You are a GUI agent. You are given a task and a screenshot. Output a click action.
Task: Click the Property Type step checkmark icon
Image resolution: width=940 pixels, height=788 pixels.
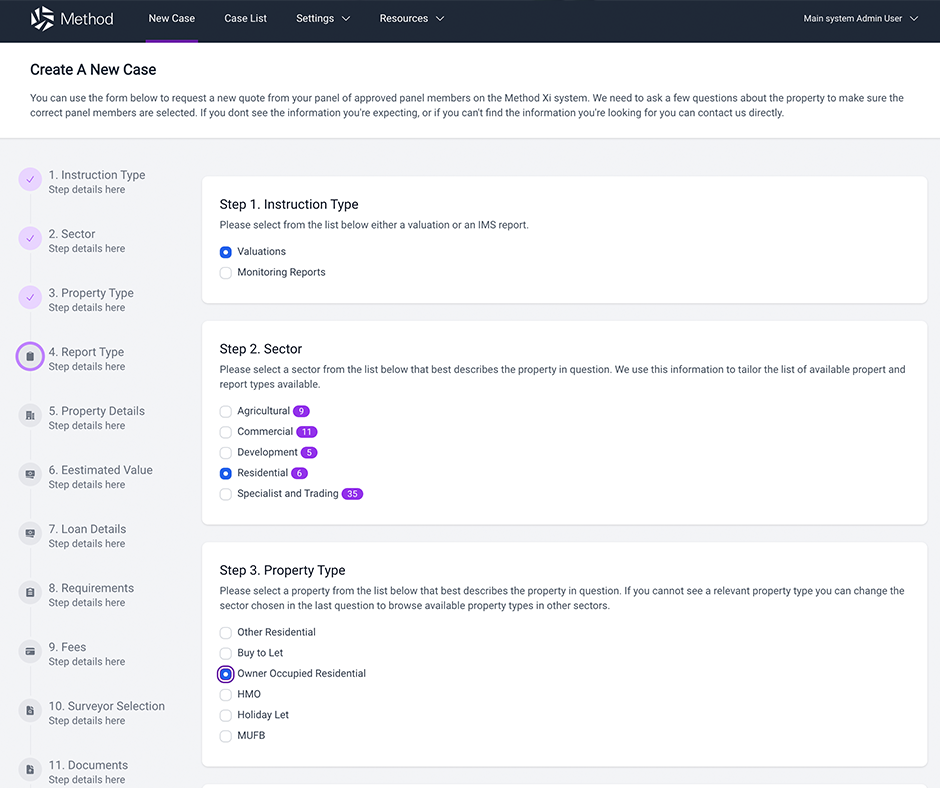[30, 297]
